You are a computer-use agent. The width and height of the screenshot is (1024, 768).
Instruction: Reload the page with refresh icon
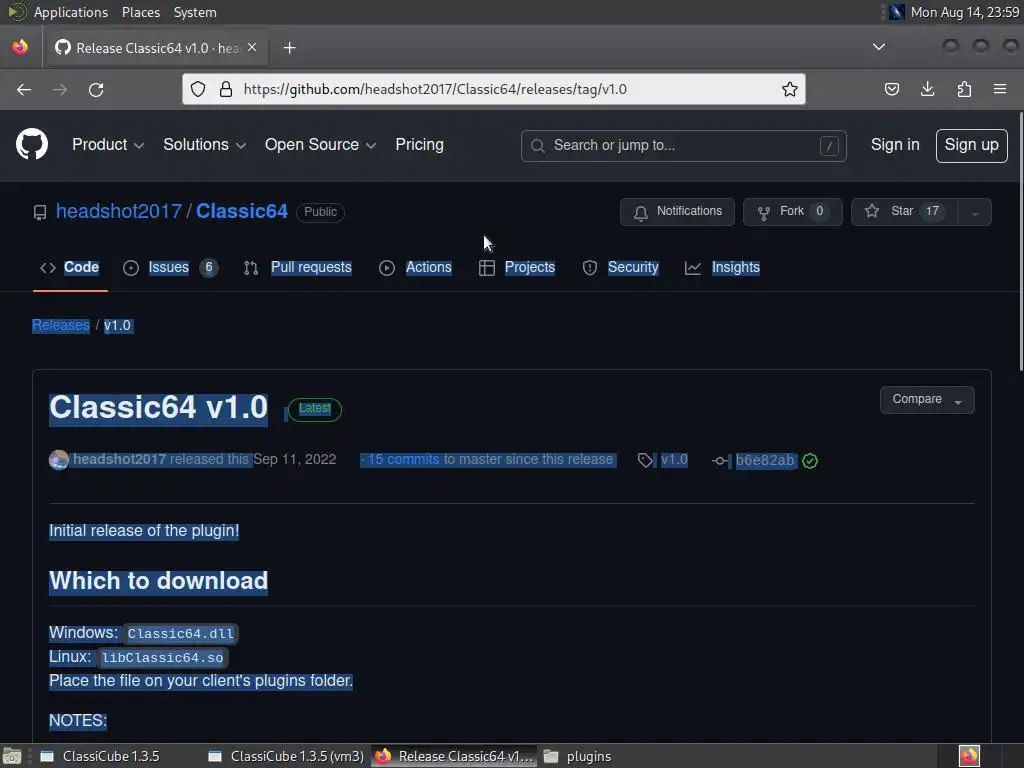(96, 89)
